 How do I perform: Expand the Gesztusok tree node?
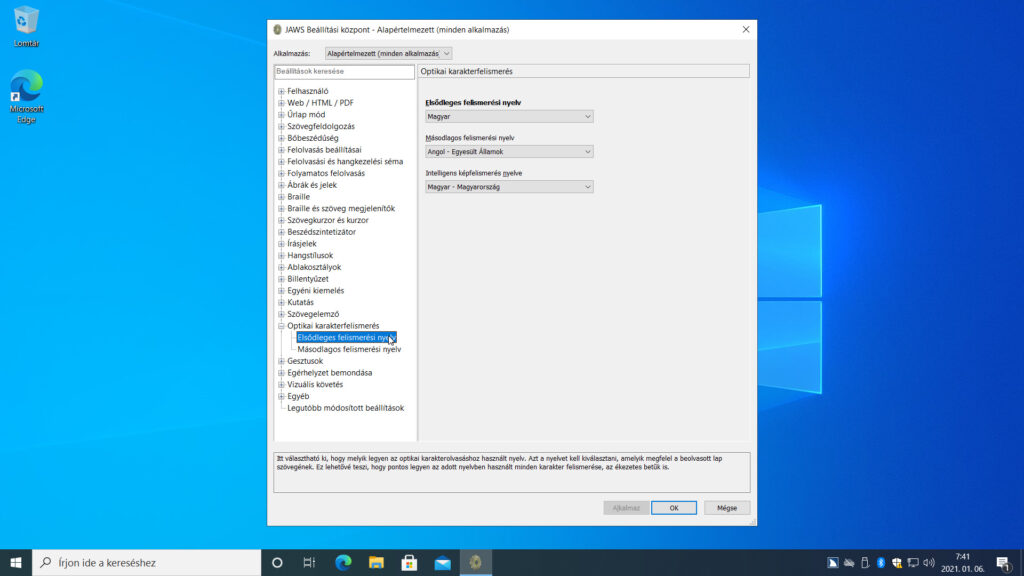coord(281,361)
